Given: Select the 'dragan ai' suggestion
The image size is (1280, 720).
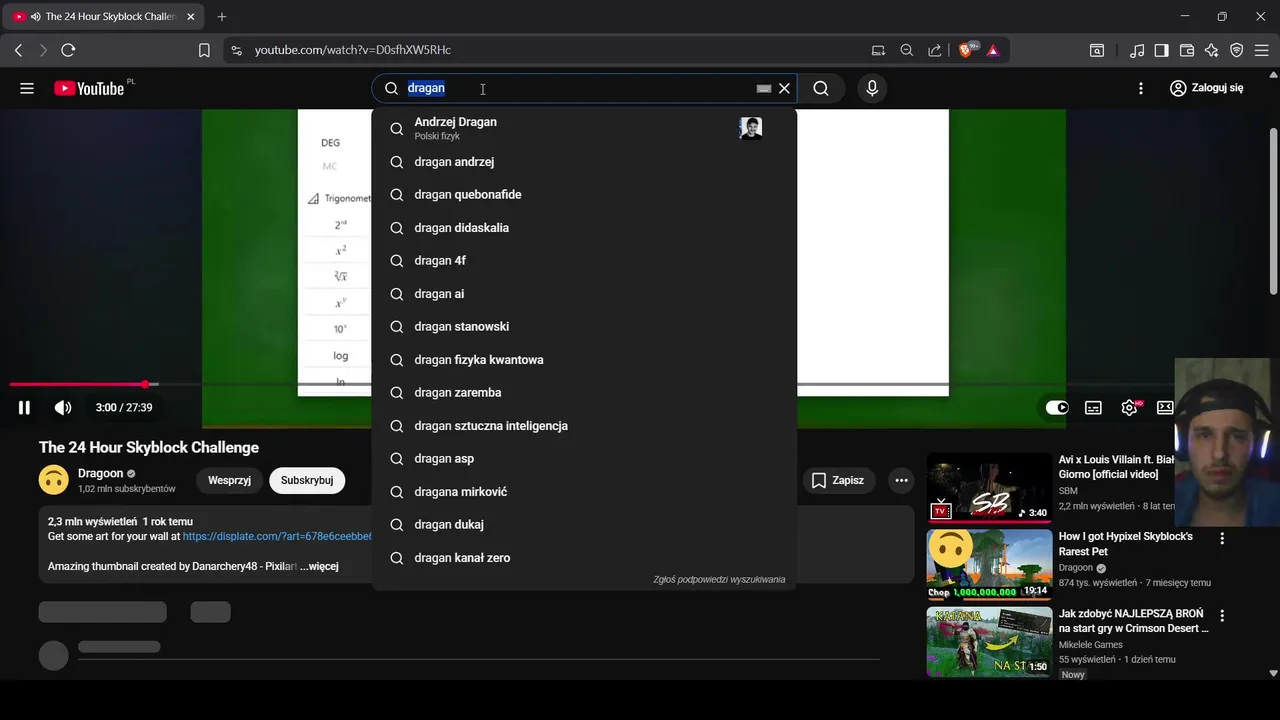Looking at the screenshot, I should pos(584,294).
